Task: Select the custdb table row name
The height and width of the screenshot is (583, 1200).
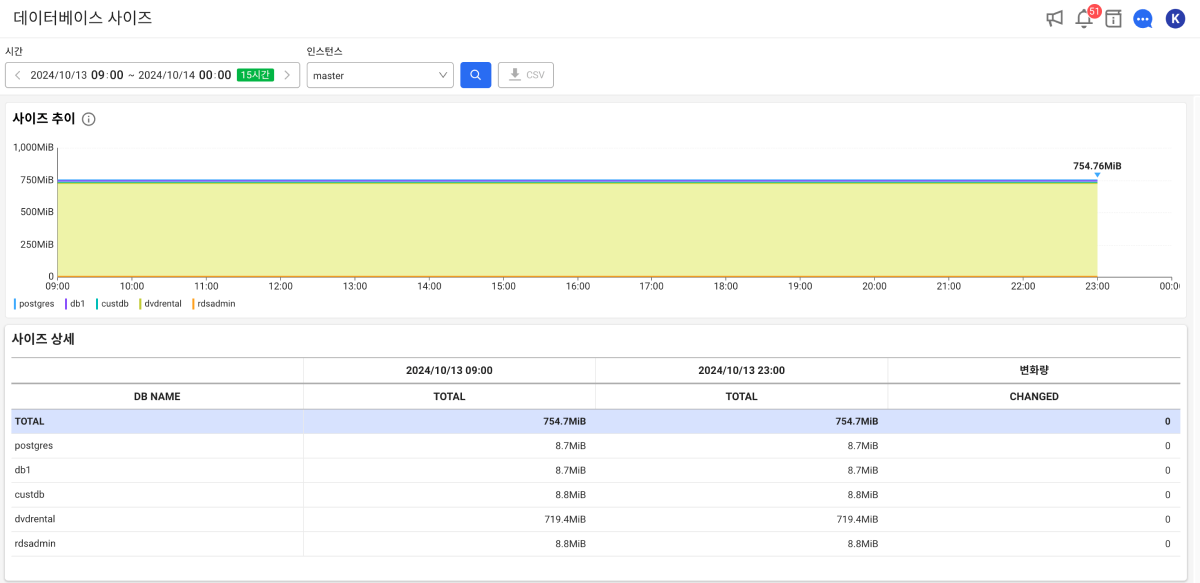Action: tap(30, 495)
